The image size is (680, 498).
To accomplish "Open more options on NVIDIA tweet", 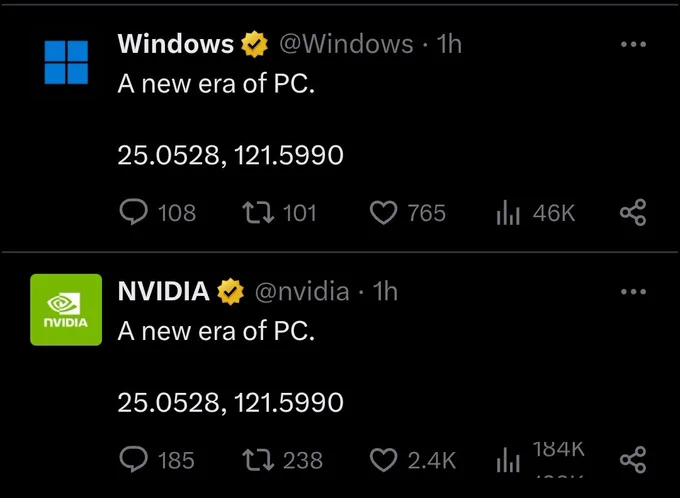I will click(x=634, y=291).
